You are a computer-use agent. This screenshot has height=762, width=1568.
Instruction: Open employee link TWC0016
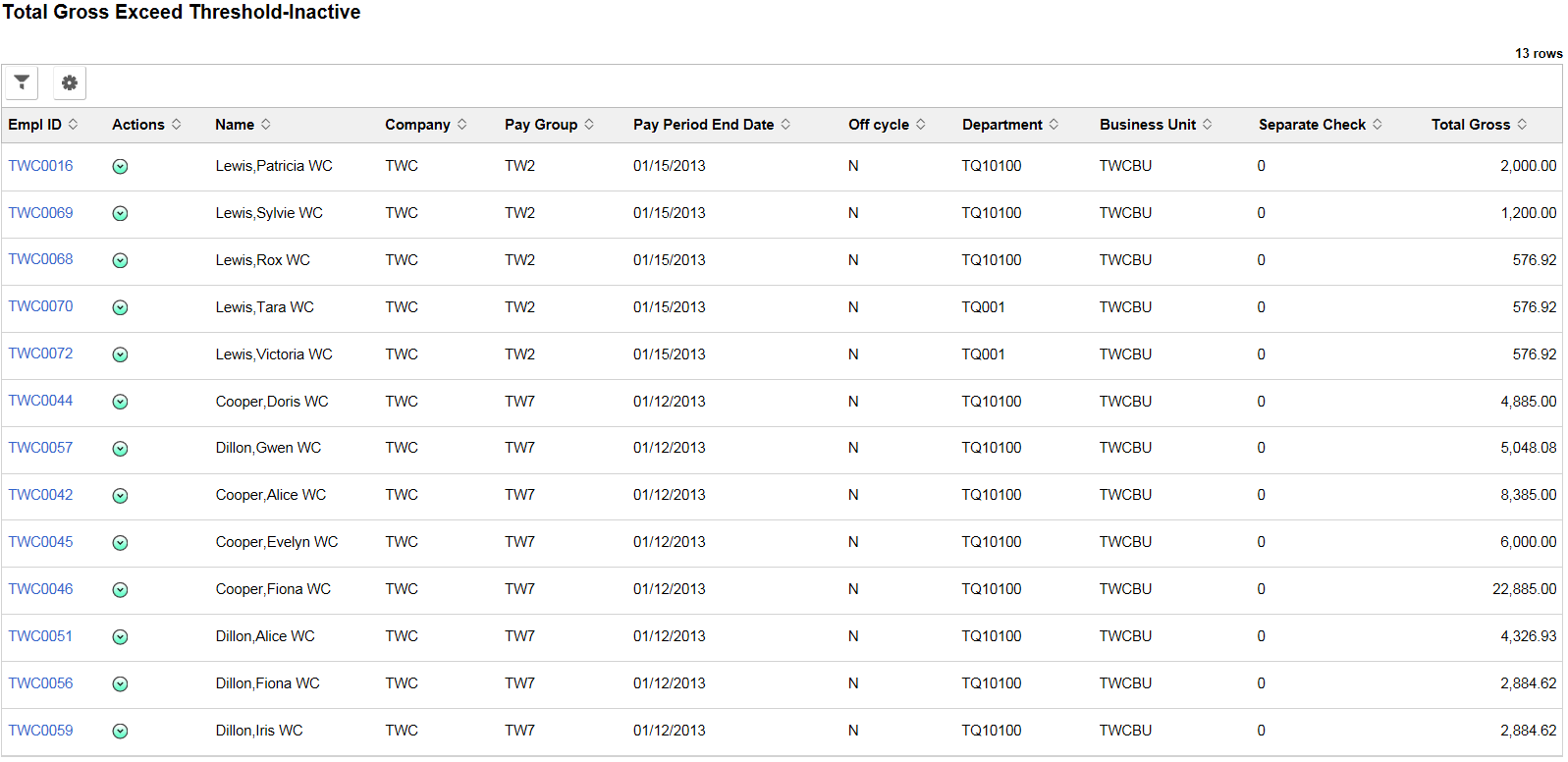click(40, 166)
